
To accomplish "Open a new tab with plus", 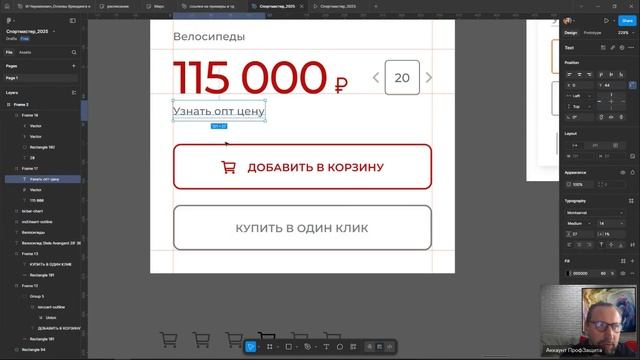I will (376, 7).
